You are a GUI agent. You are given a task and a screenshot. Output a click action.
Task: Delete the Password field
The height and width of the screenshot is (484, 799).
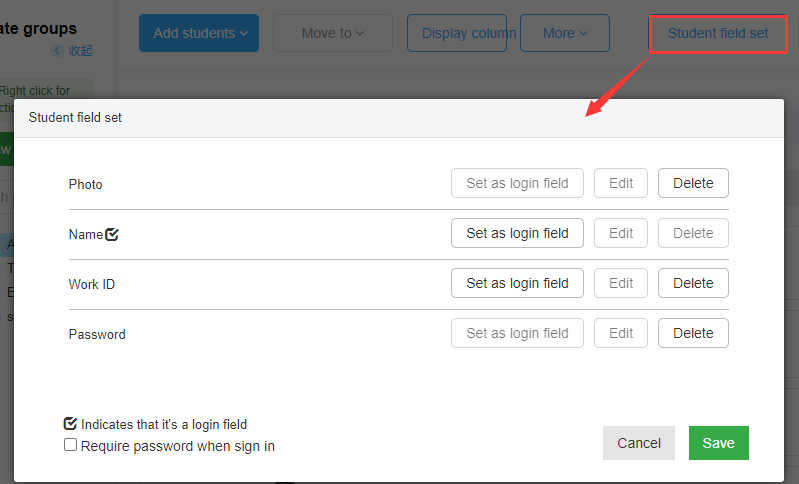693,333
